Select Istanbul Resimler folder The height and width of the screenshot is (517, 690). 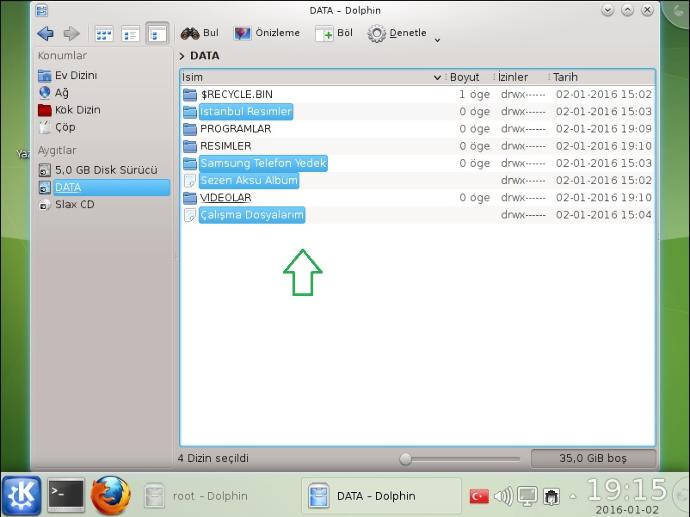pos(246,111)
